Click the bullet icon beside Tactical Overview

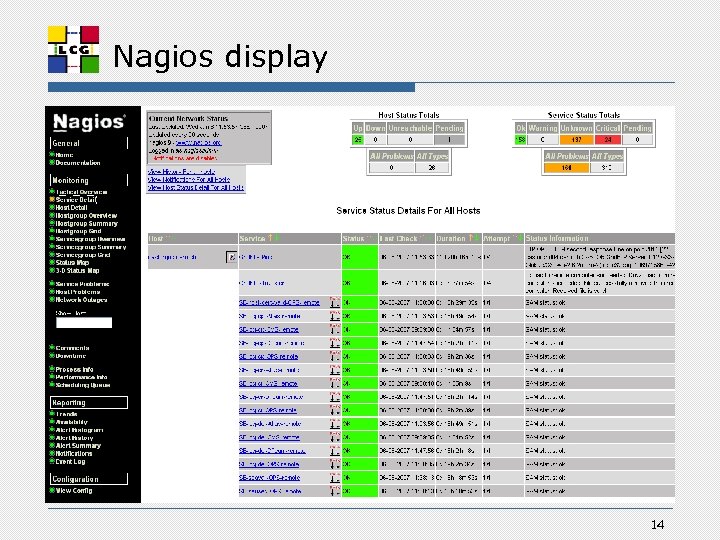pos(52,191)
